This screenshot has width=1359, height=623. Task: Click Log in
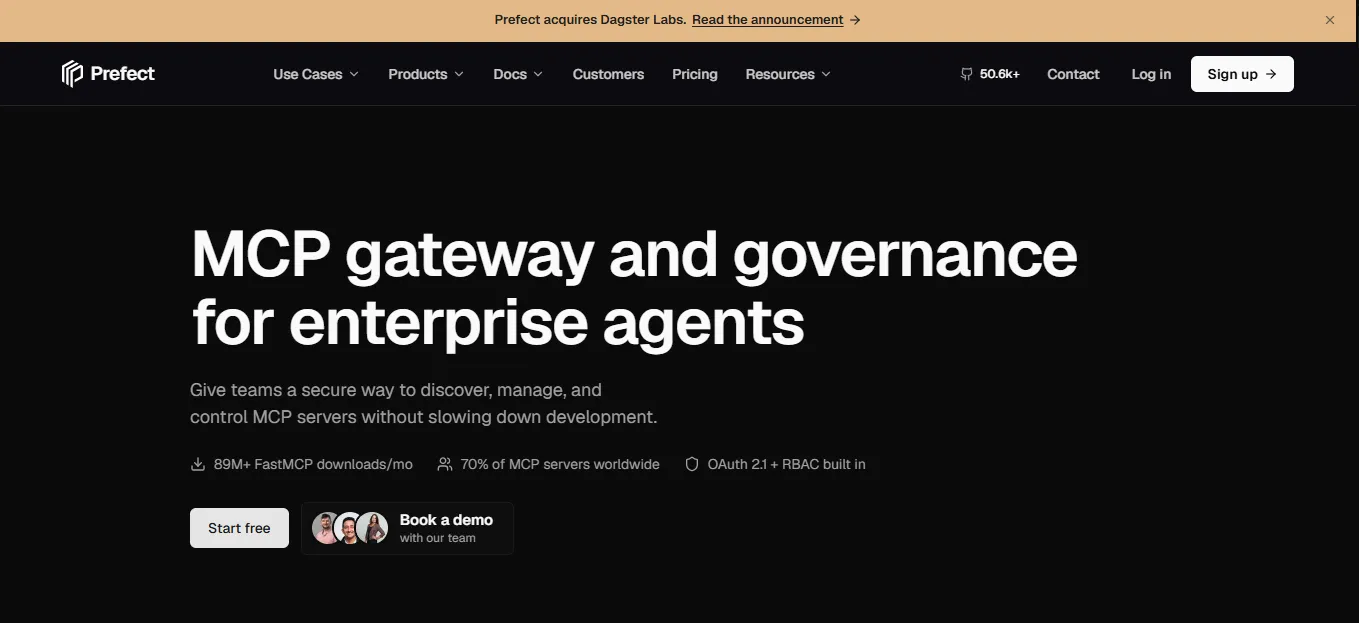point(1151,74)
